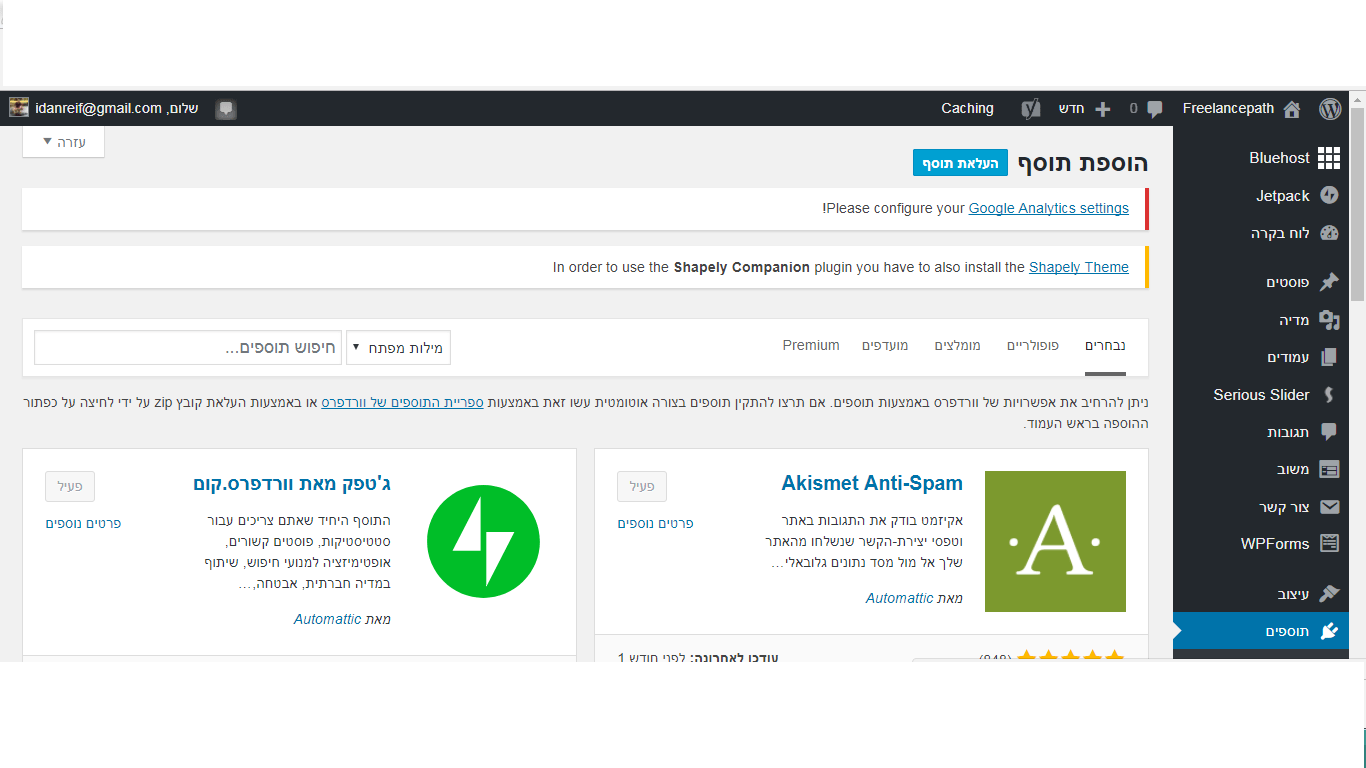This screenshot has width=1366, height=768.
Task: Open the WPForms sidebar icon
Action: pyautogui.click(x=1328, y=544)
